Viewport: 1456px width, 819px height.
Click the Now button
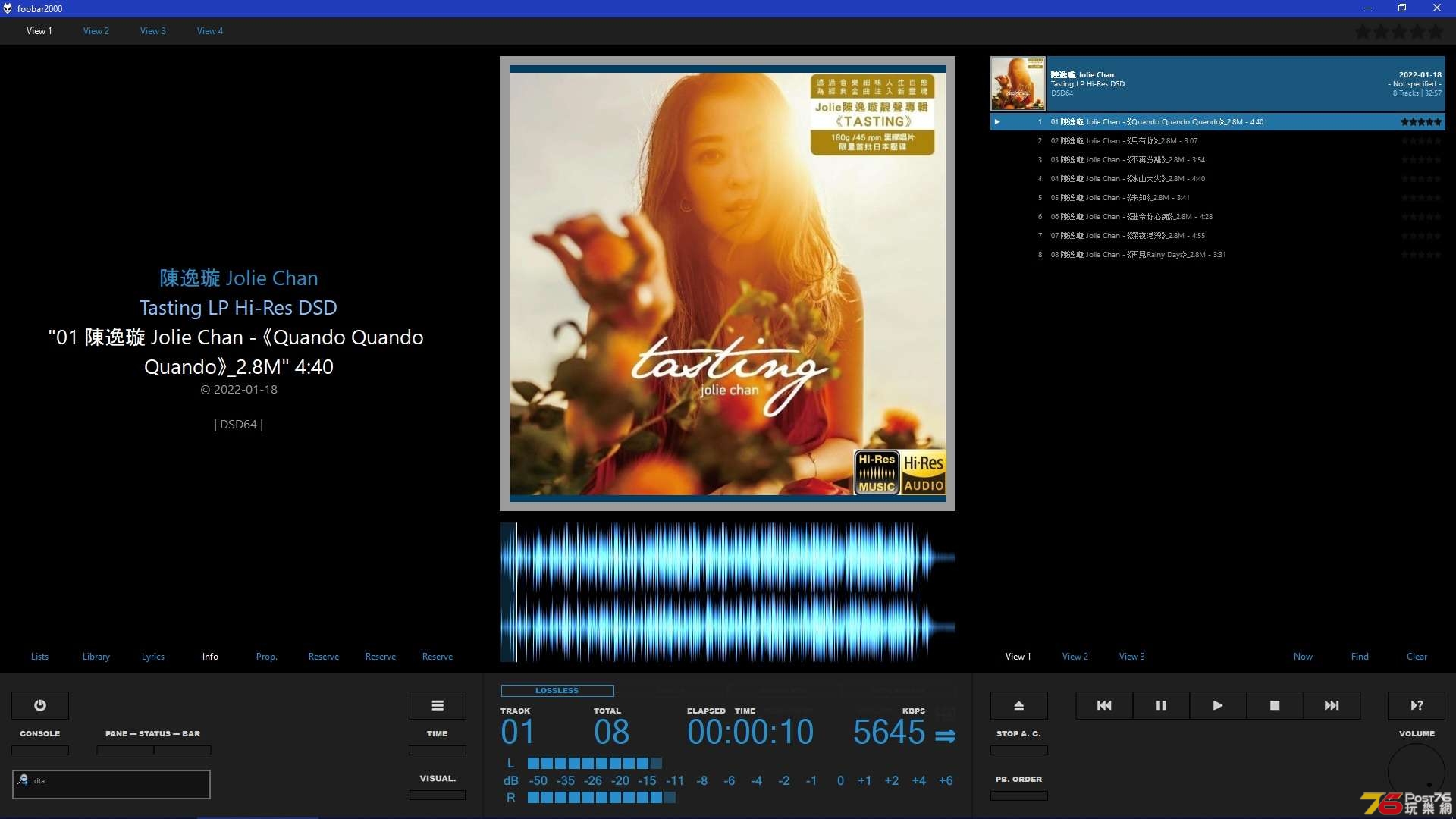click(1303, 657)
